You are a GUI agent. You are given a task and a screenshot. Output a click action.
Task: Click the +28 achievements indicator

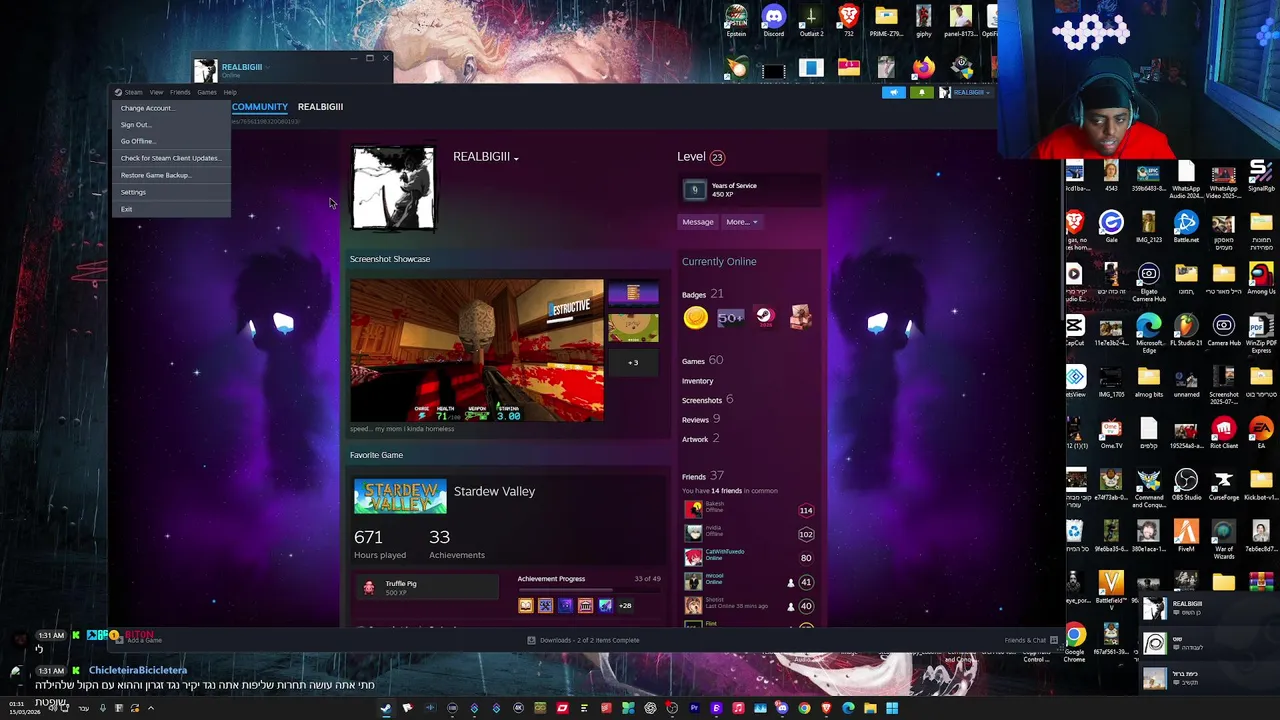click(x=625, y=606)
